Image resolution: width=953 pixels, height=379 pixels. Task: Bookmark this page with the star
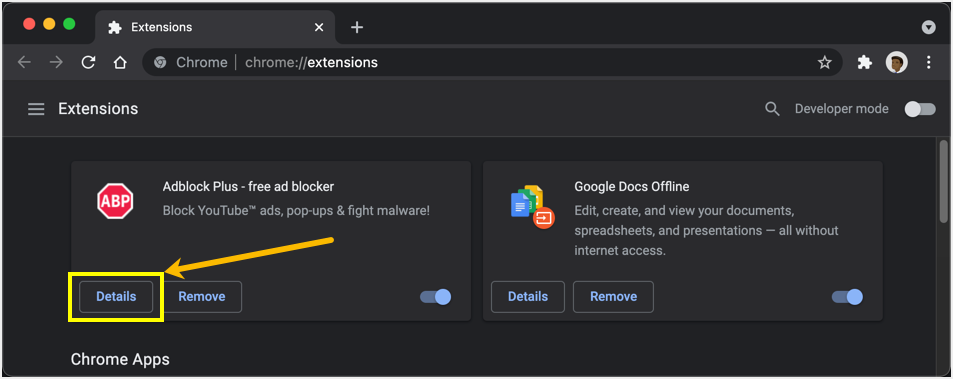point(824,63)
